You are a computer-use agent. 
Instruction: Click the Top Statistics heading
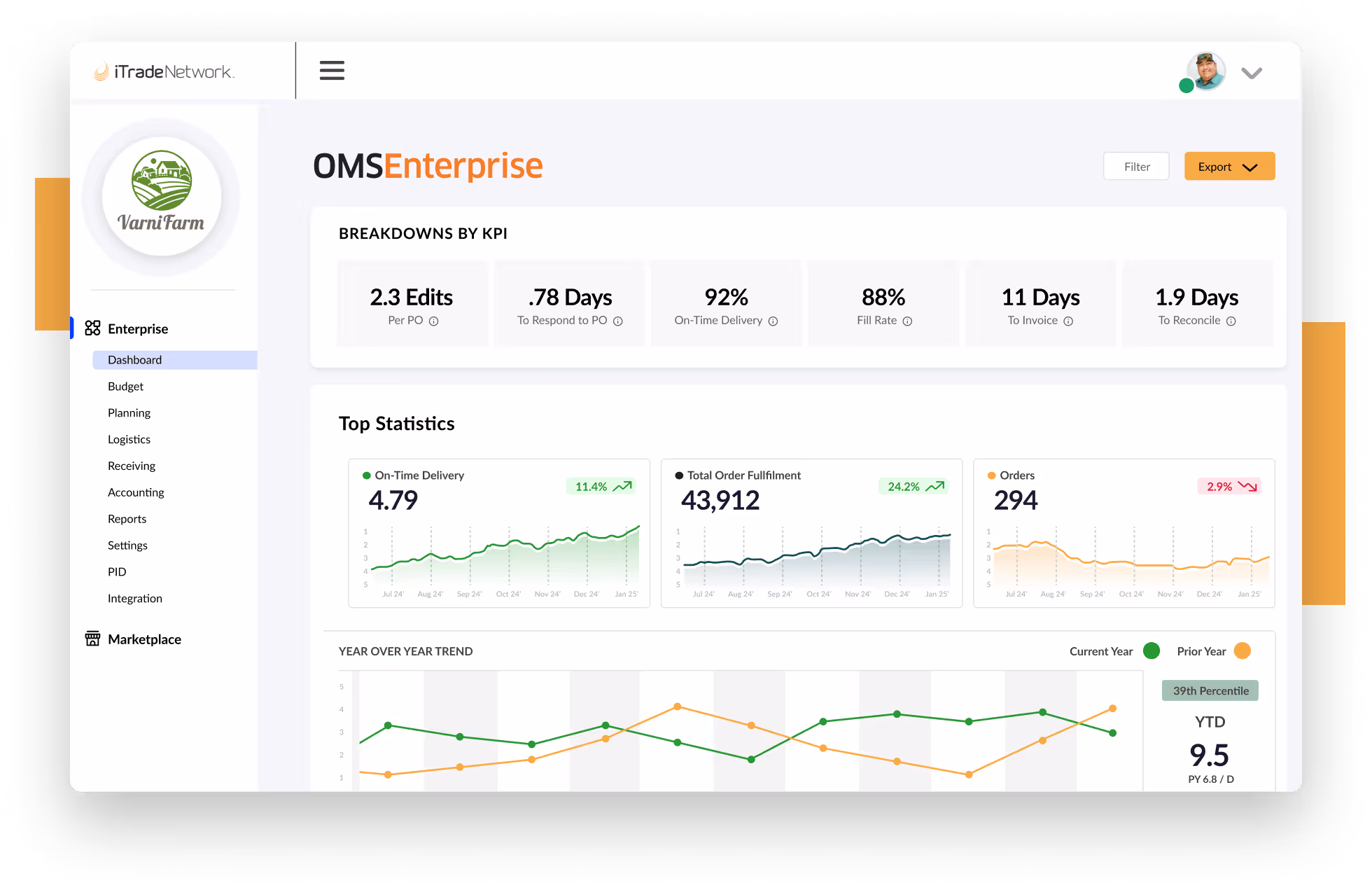397,424
